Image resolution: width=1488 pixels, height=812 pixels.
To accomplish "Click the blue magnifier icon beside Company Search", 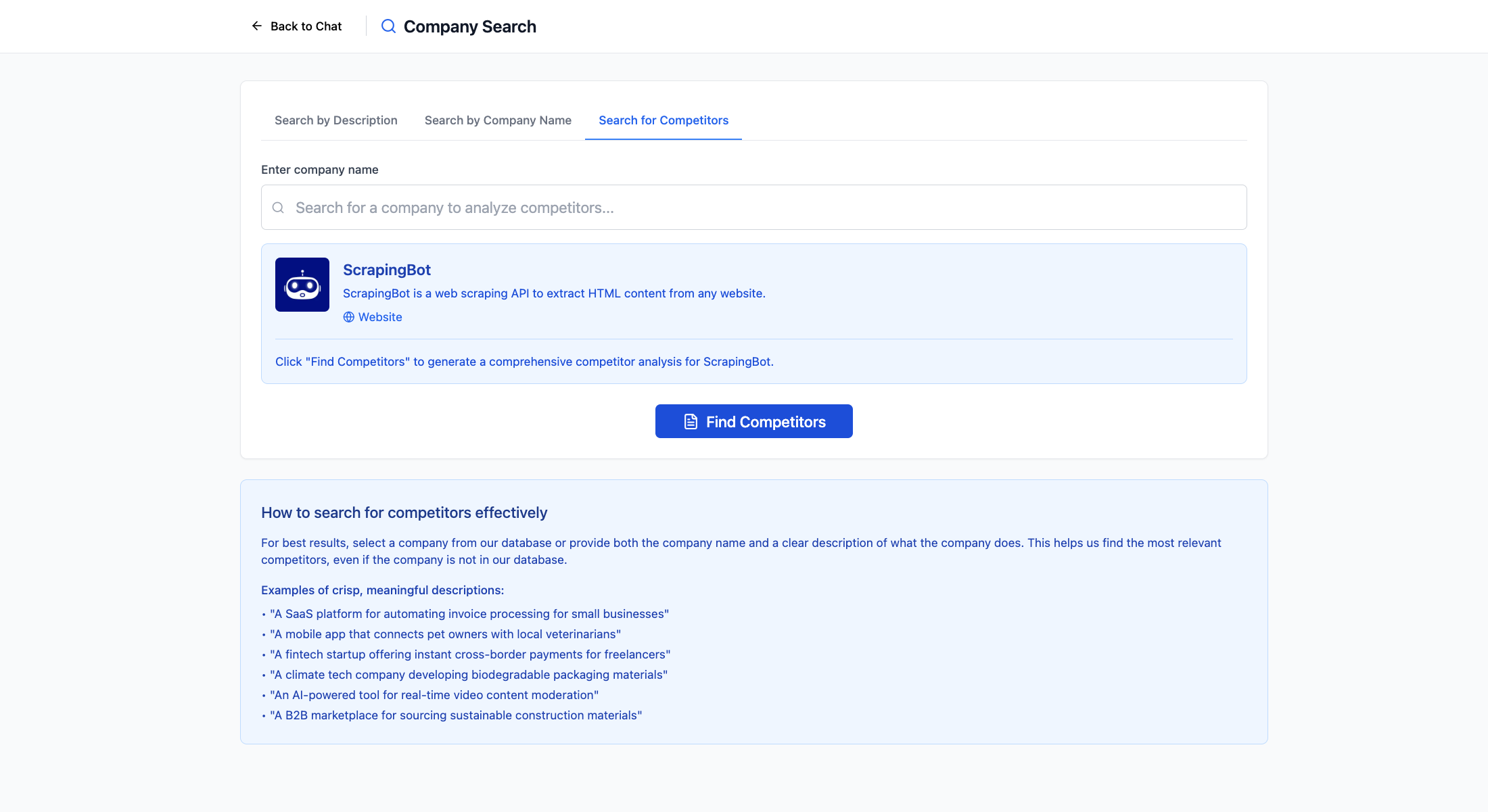I will point(388,26).
